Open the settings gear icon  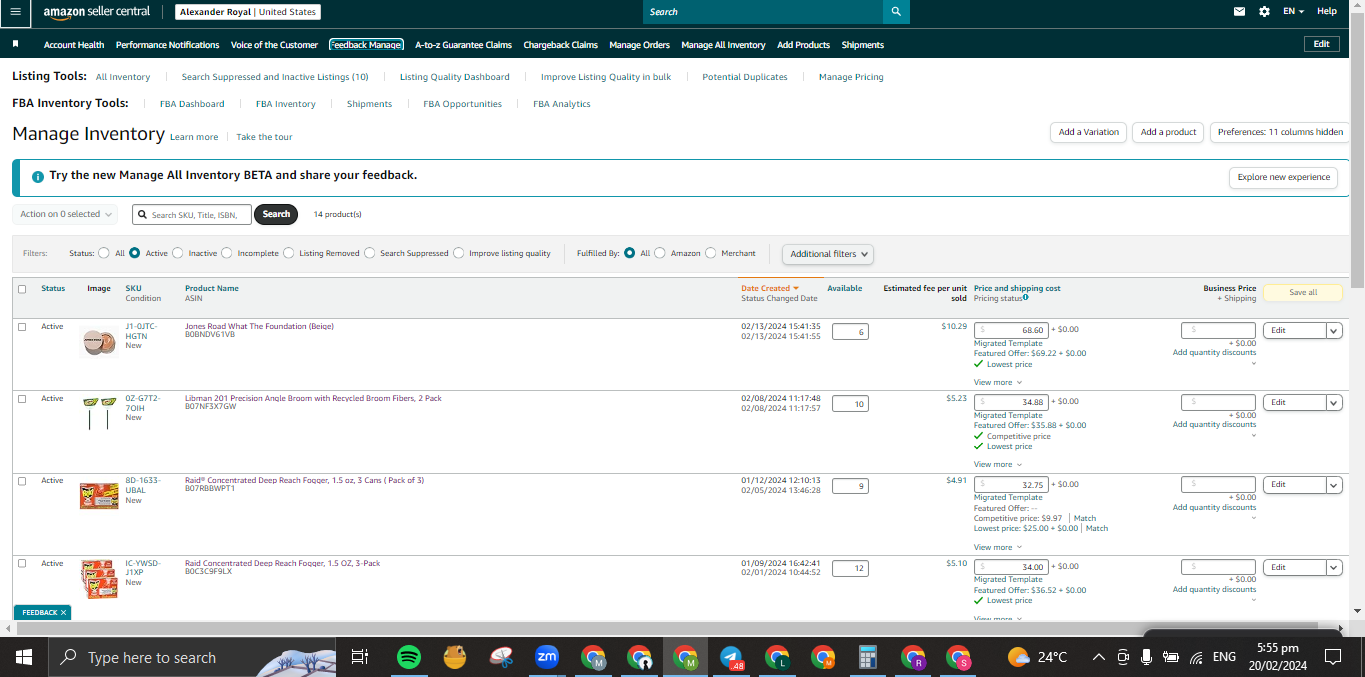tap(1264, 11)
